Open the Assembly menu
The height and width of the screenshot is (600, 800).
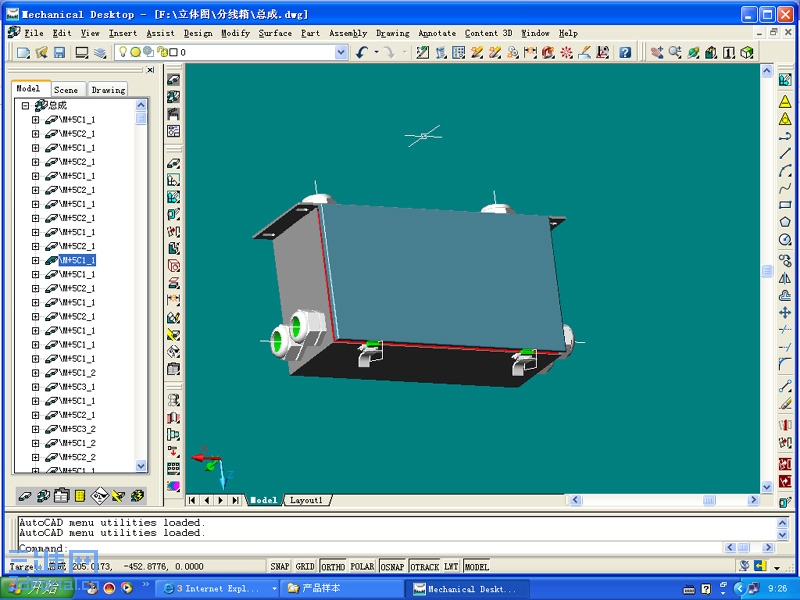tap(348, 33)
